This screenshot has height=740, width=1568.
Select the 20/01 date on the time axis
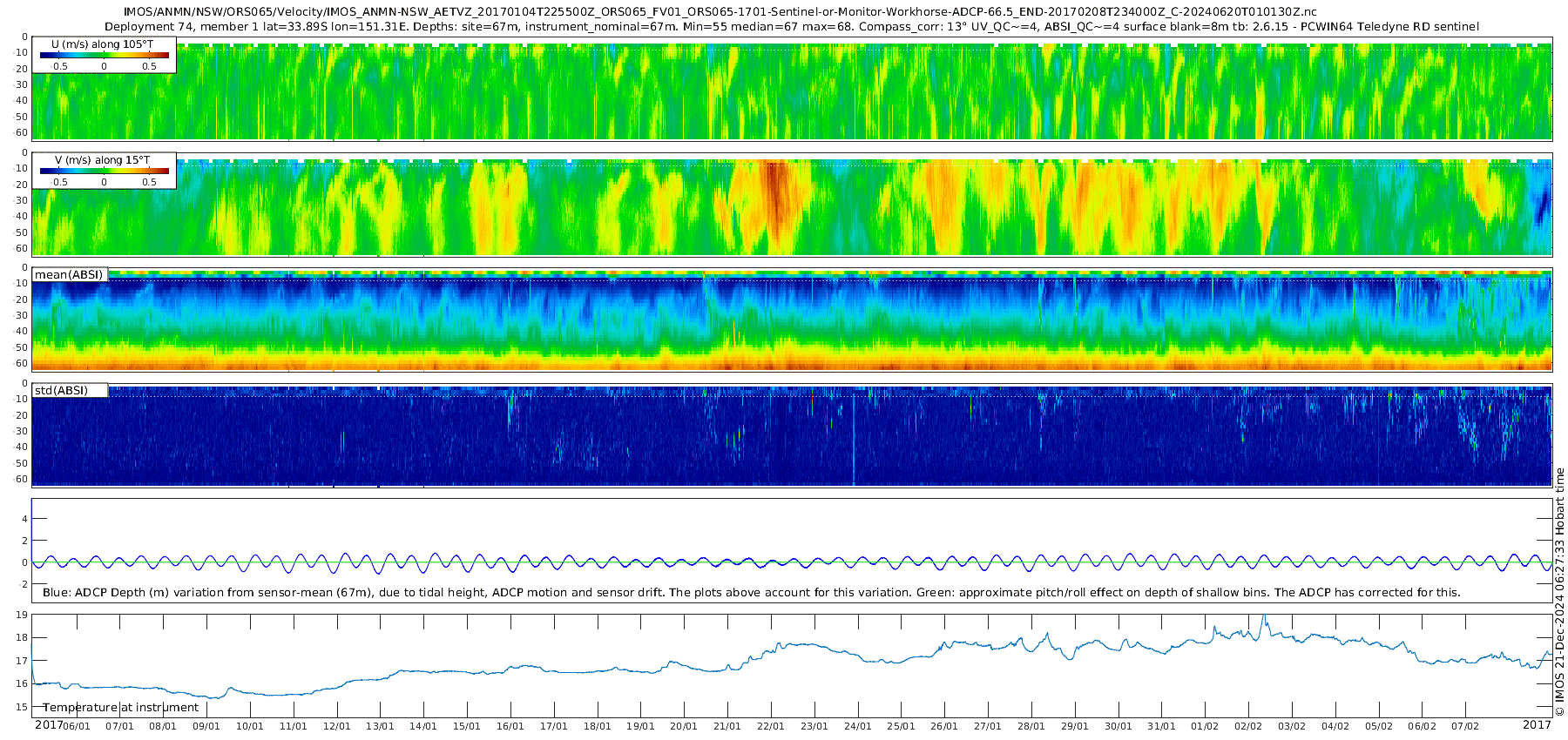tap(684, 727)
